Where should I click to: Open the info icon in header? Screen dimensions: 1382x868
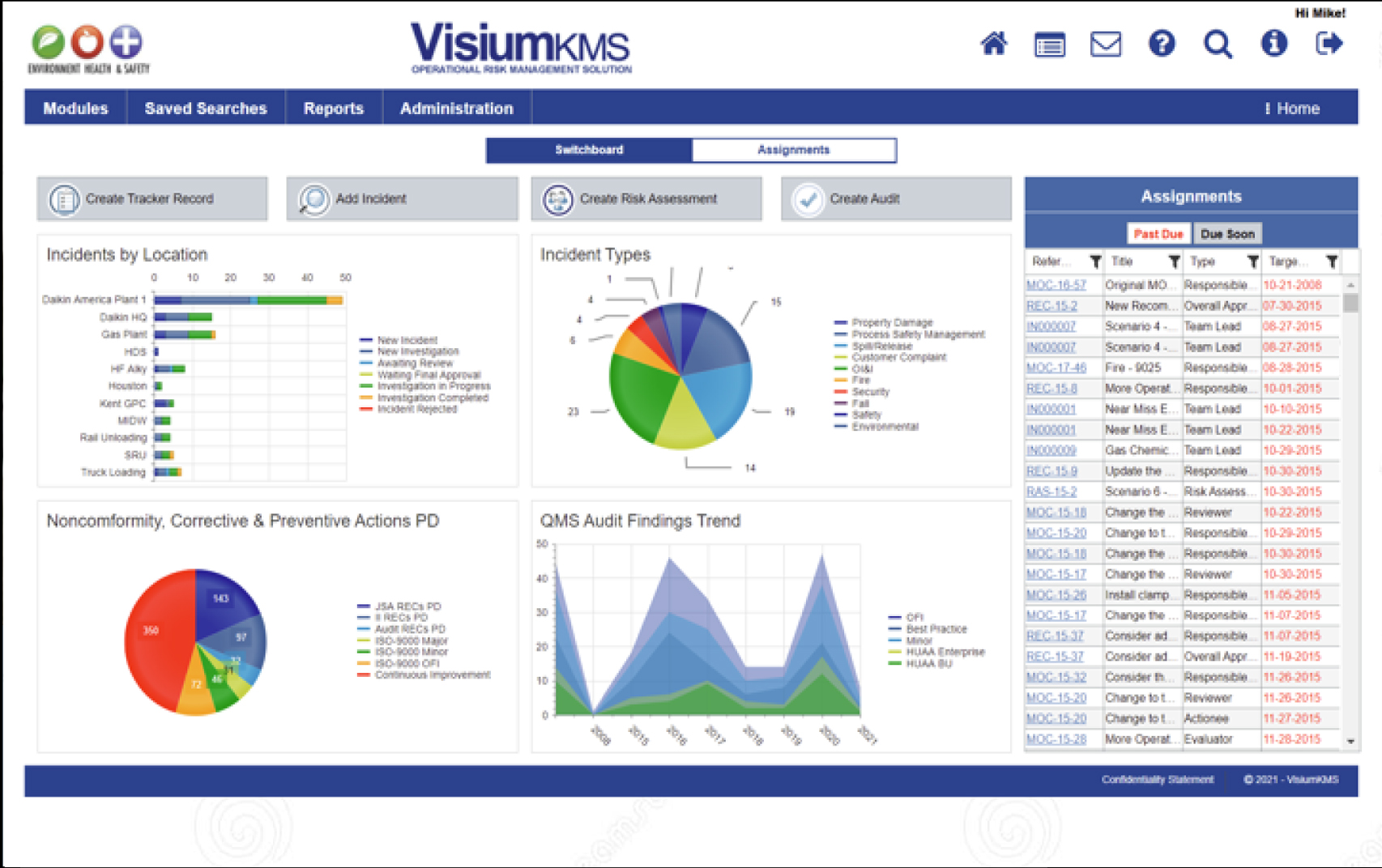(x=1273, y=43)
